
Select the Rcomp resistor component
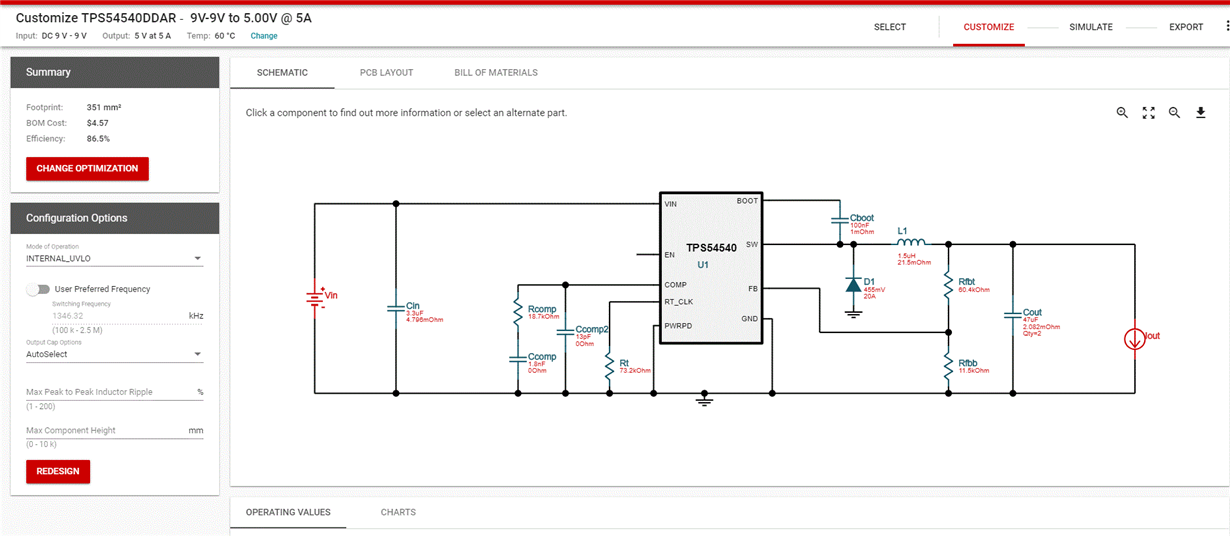click(x=518, y=311)
